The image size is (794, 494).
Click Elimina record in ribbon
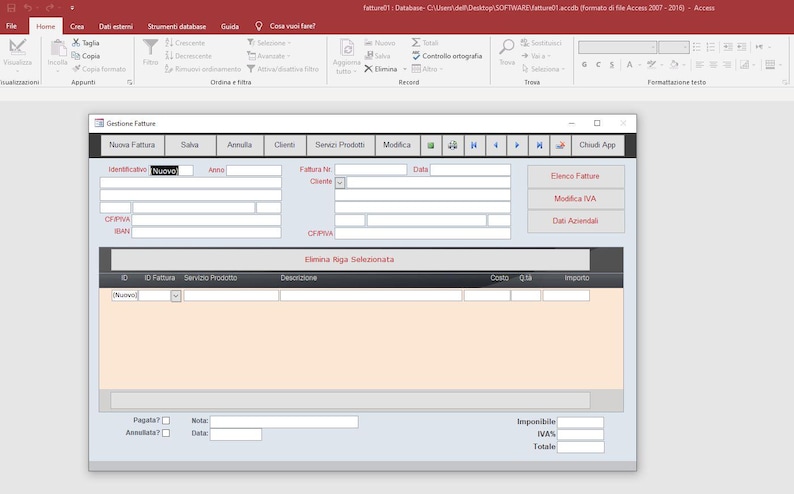point(381,69)
